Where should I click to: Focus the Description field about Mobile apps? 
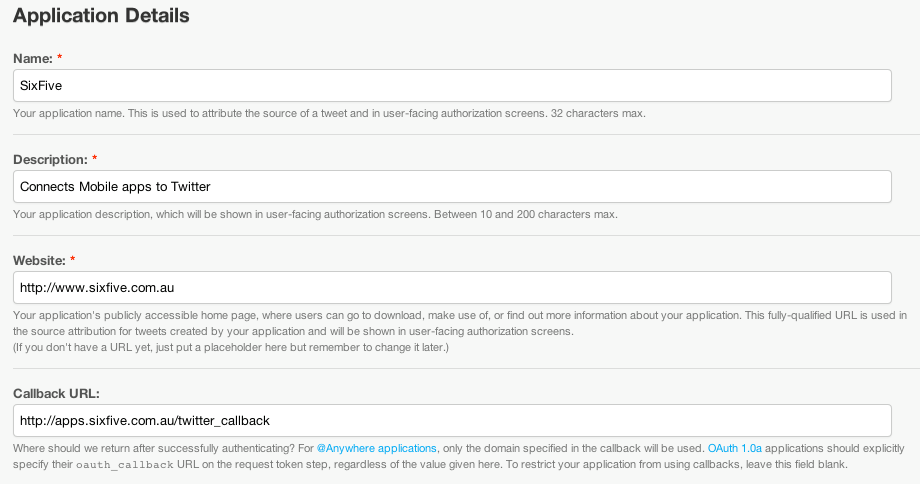(452, 187)
